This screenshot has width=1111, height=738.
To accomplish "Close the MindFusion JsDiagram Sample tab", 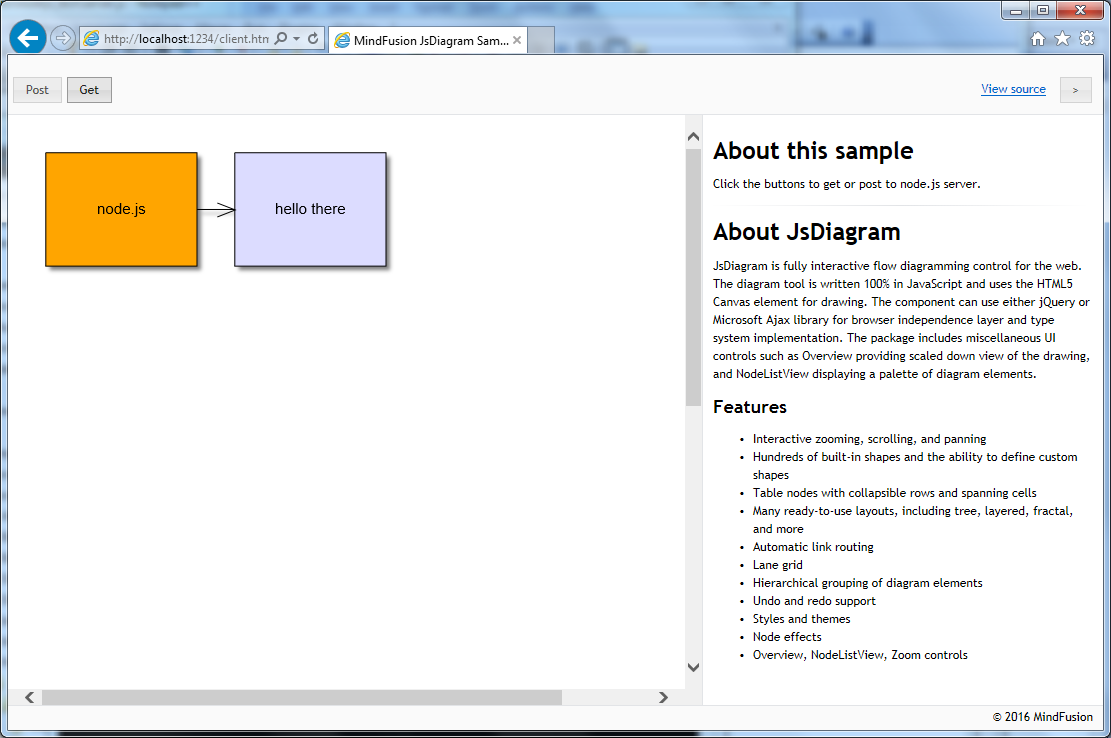I will 516,40.
